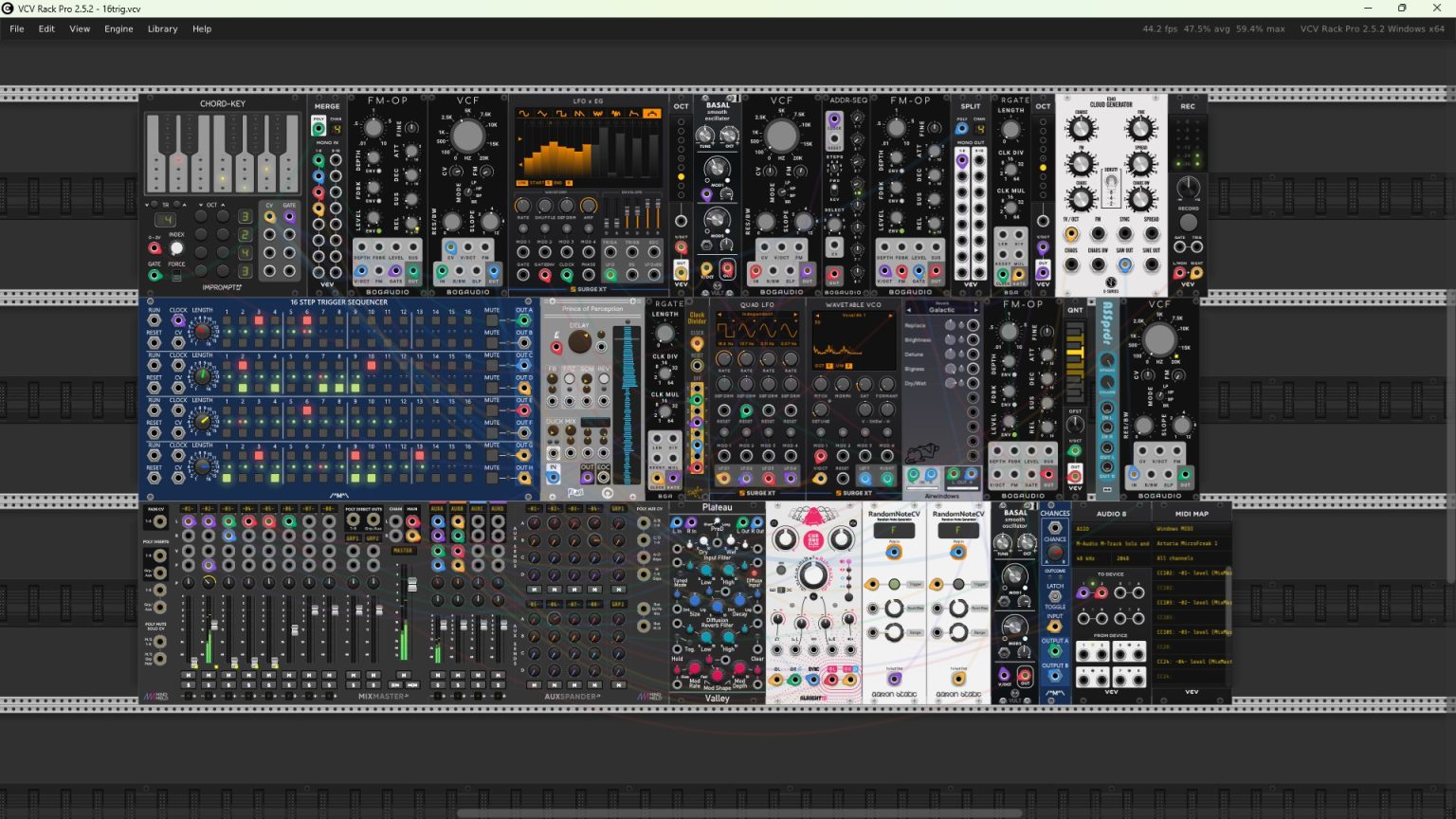Screen dimensions: 1456x819
Task: Flip the FORCE switch on Chord-Key
Action: pos(176,276)
